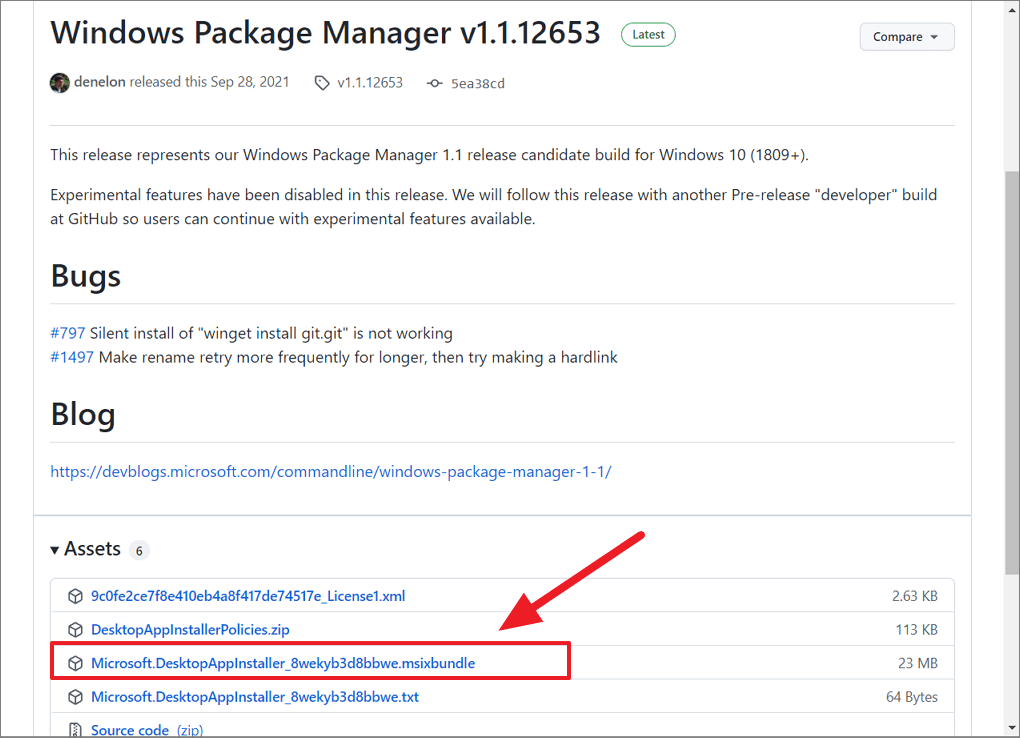Click the package icon beside the msixbundle asset
The width and height of the screenshot is (1020, 738).
[x=75, y=662]
